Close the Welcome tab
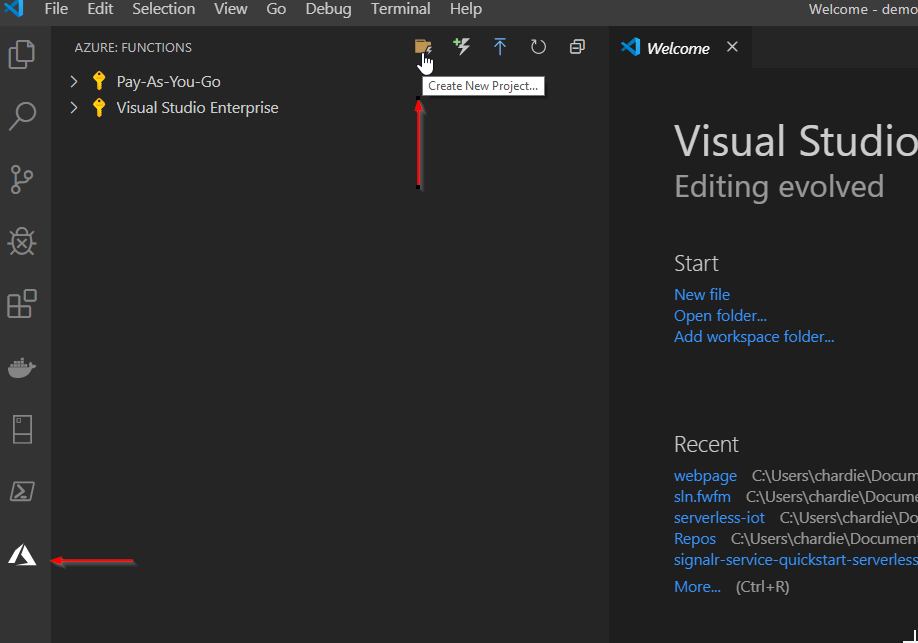The height and width of the screenshot is (643, 918). [x=732, y=47]
